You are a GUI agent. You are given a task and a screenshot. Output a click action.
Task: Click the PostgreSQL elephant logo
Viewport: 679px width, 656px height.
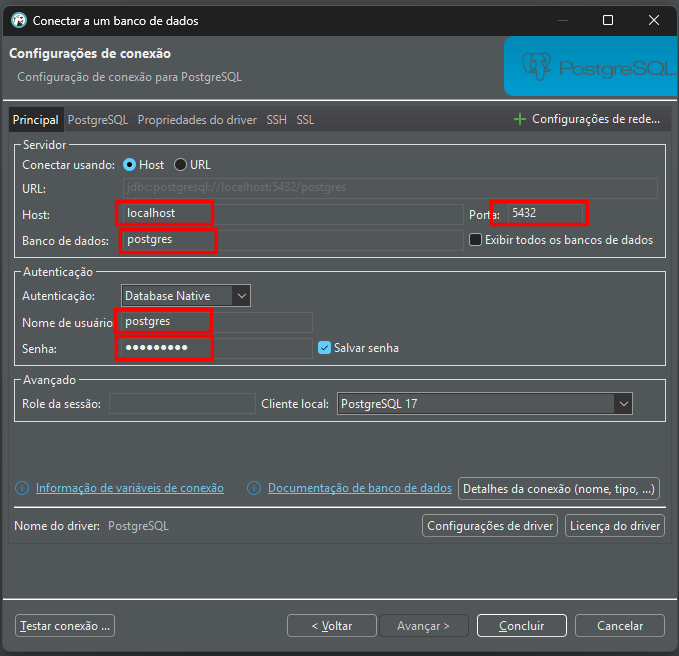click(x=537, y=68)
